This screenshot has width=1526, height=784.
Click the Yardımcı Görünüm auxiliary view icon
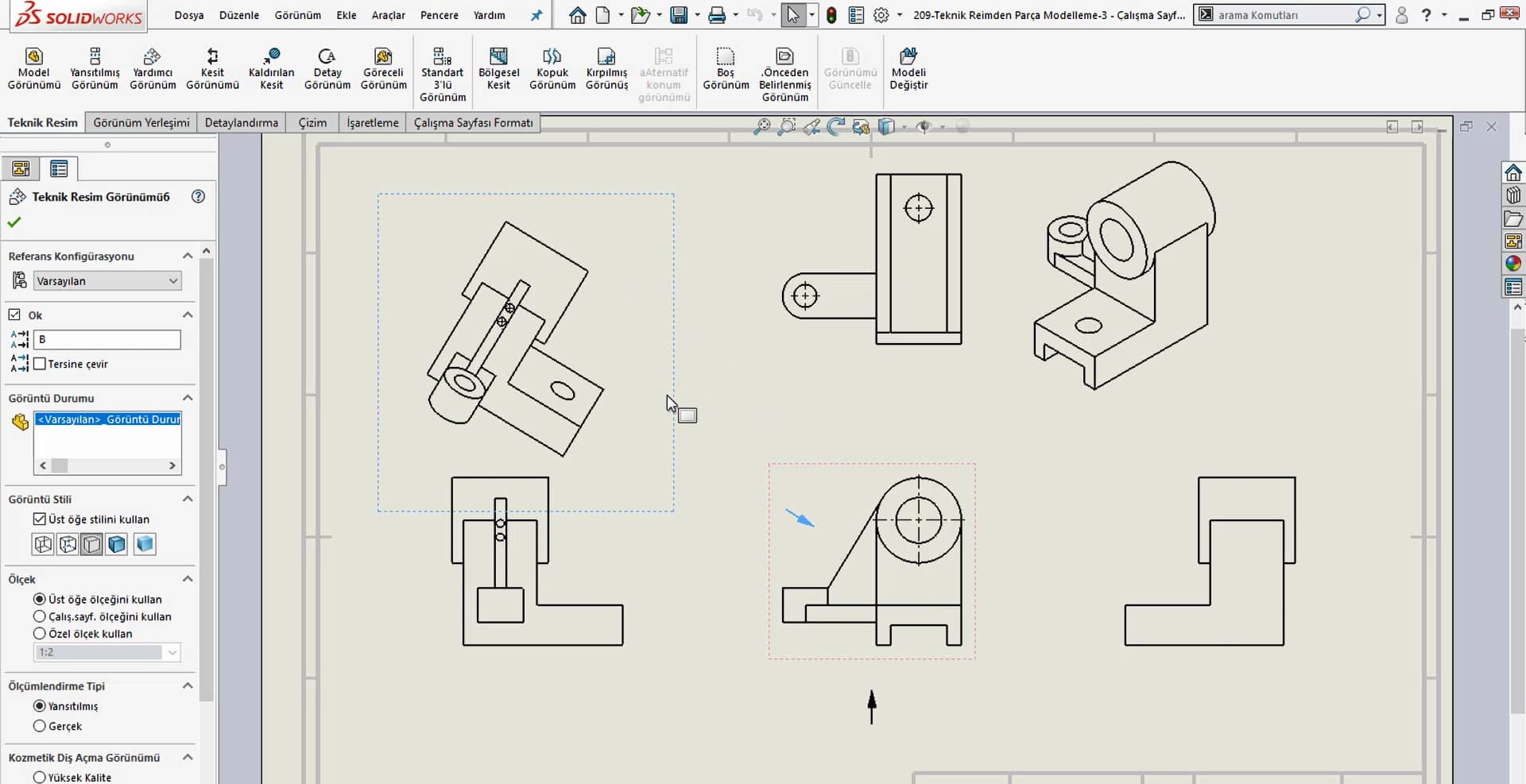coord(152,57)
